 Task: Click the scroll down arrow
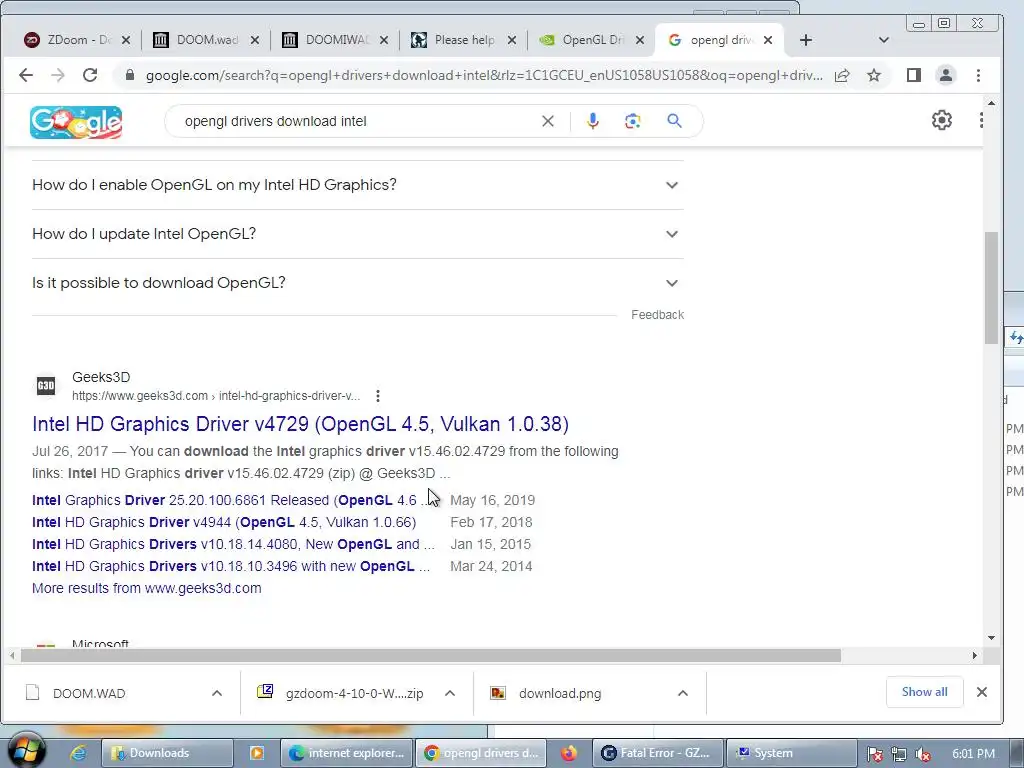pos(991,638)
